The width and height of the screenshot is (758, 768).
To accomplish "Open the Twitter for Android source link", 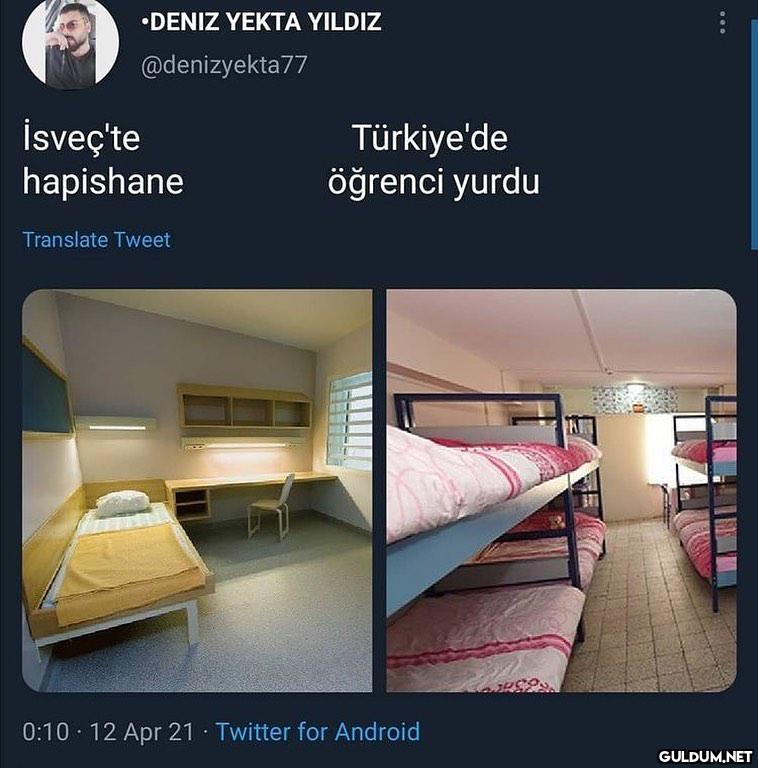I will pyautogui.click(x=318, y=732).
